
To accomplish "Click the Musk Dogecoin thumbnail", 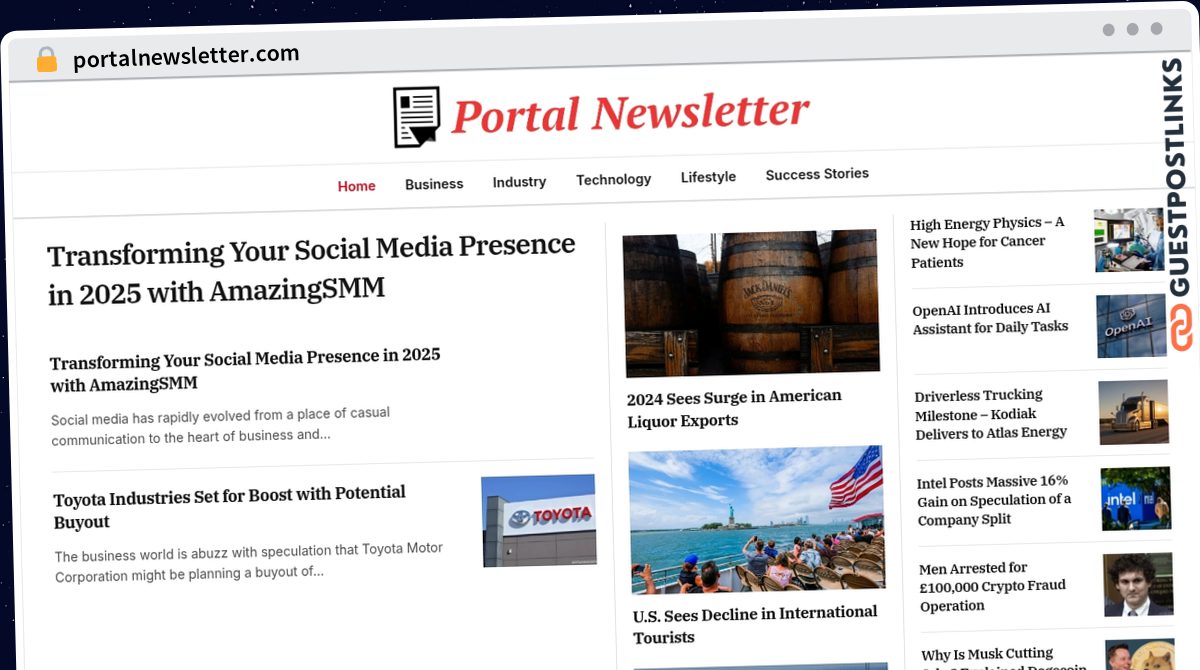I will (1140, 655).
